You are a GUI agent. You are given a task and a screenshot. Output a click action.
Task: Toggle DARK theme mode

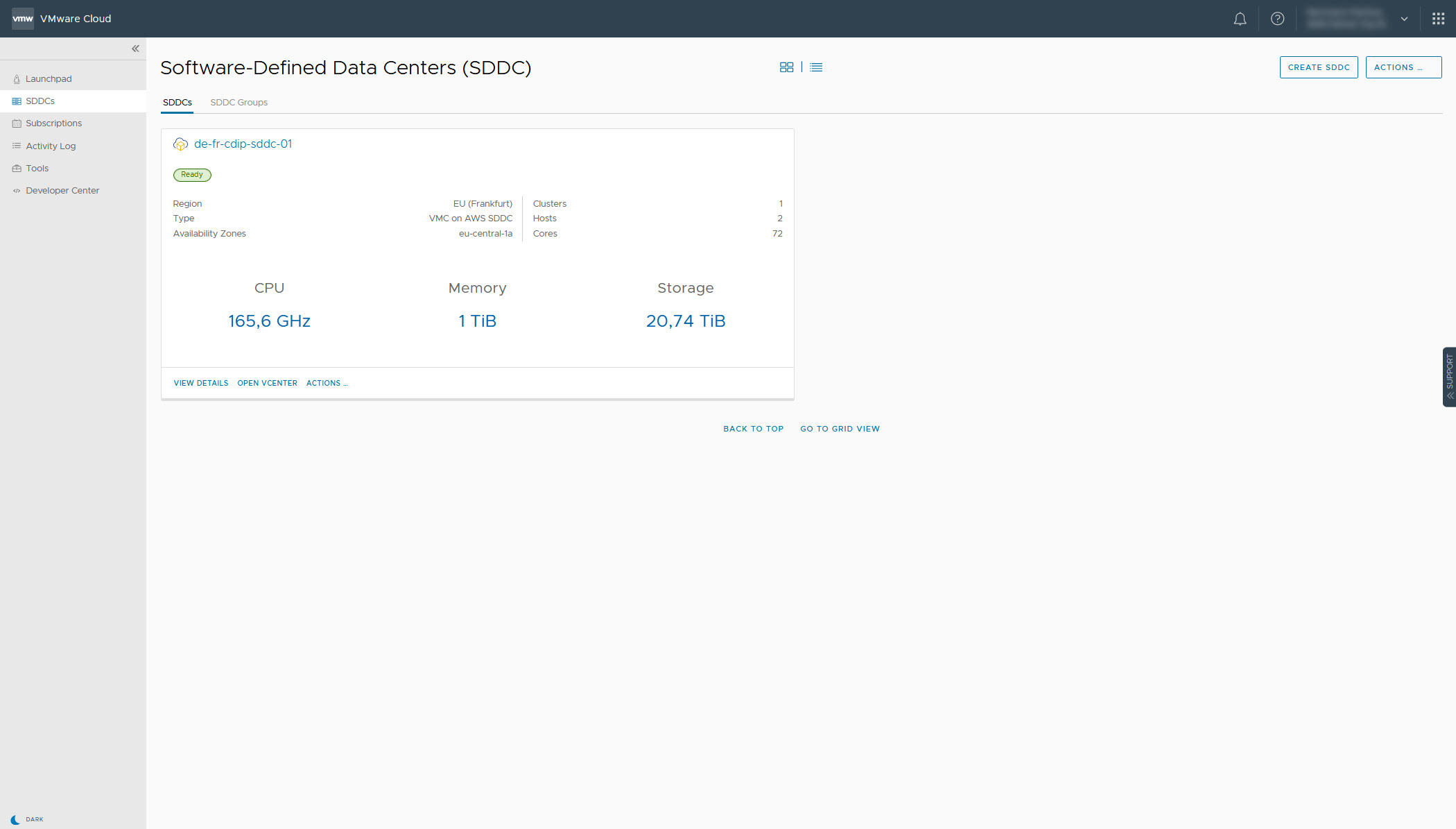tap(27, 819)
